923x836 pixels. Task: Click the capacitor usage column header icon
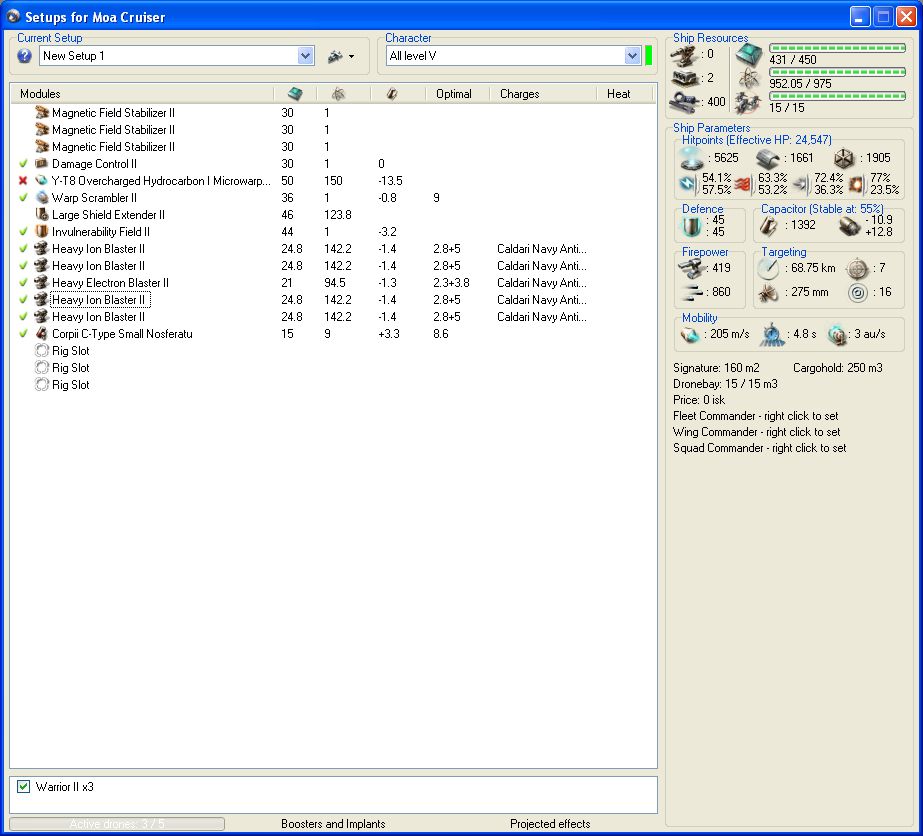391,94
